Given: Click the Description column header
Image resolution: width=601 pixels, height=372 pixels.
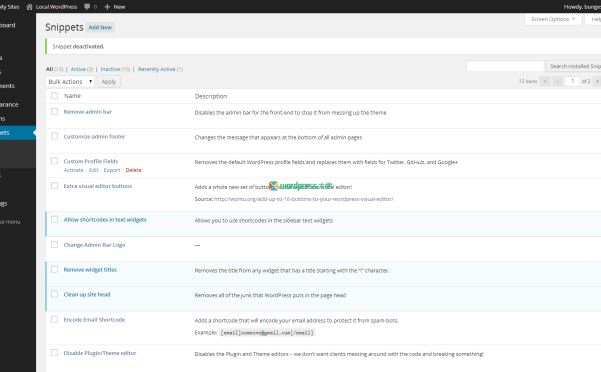Looking at the screenshot, I should coord(211,97).
